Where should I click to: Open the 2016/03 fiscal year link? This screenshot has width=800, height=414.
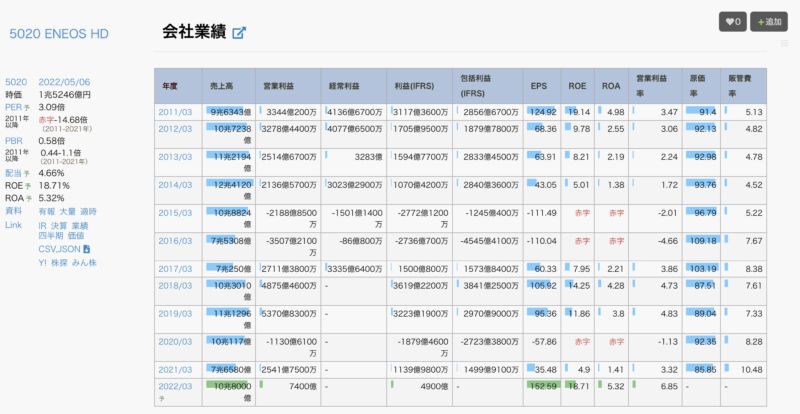(x=175, y=241)
